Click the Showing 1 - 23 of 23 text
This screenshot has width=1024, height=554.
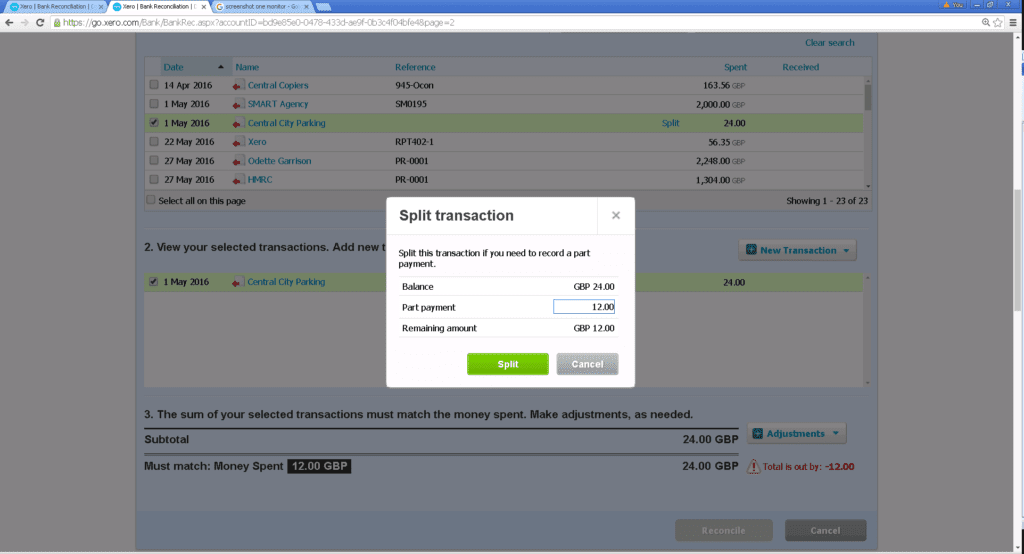(x=827, y=201)
